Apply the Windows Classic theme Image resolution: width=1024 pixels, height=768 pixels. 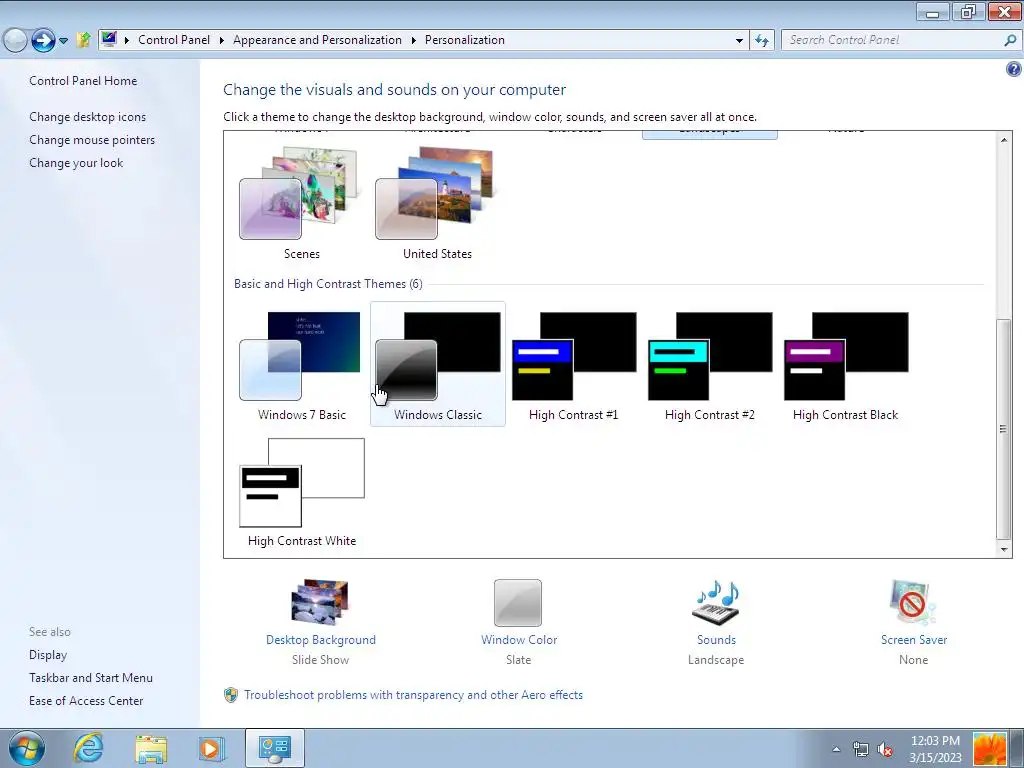[438, 364]
